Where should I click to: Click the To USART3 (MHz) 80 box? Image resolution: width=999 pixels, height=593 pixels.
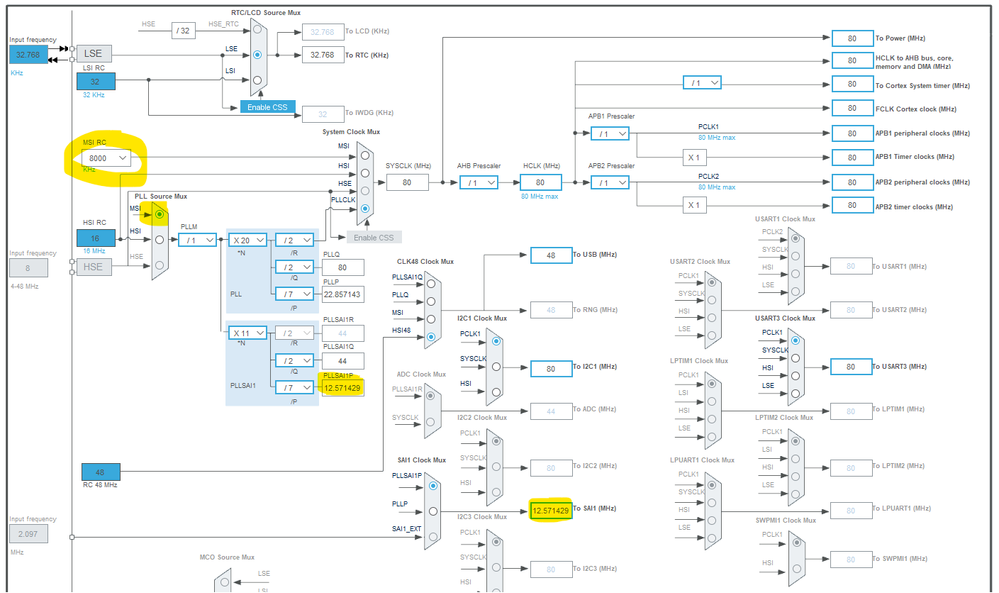tap(851, 367)
